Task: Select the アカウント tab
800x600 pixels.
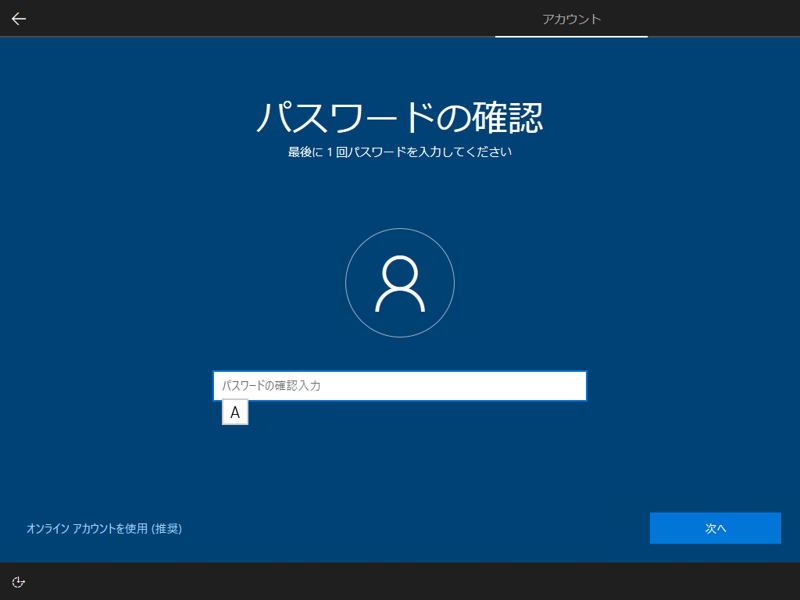Action: pyautogui.click(x=571, y=19)
